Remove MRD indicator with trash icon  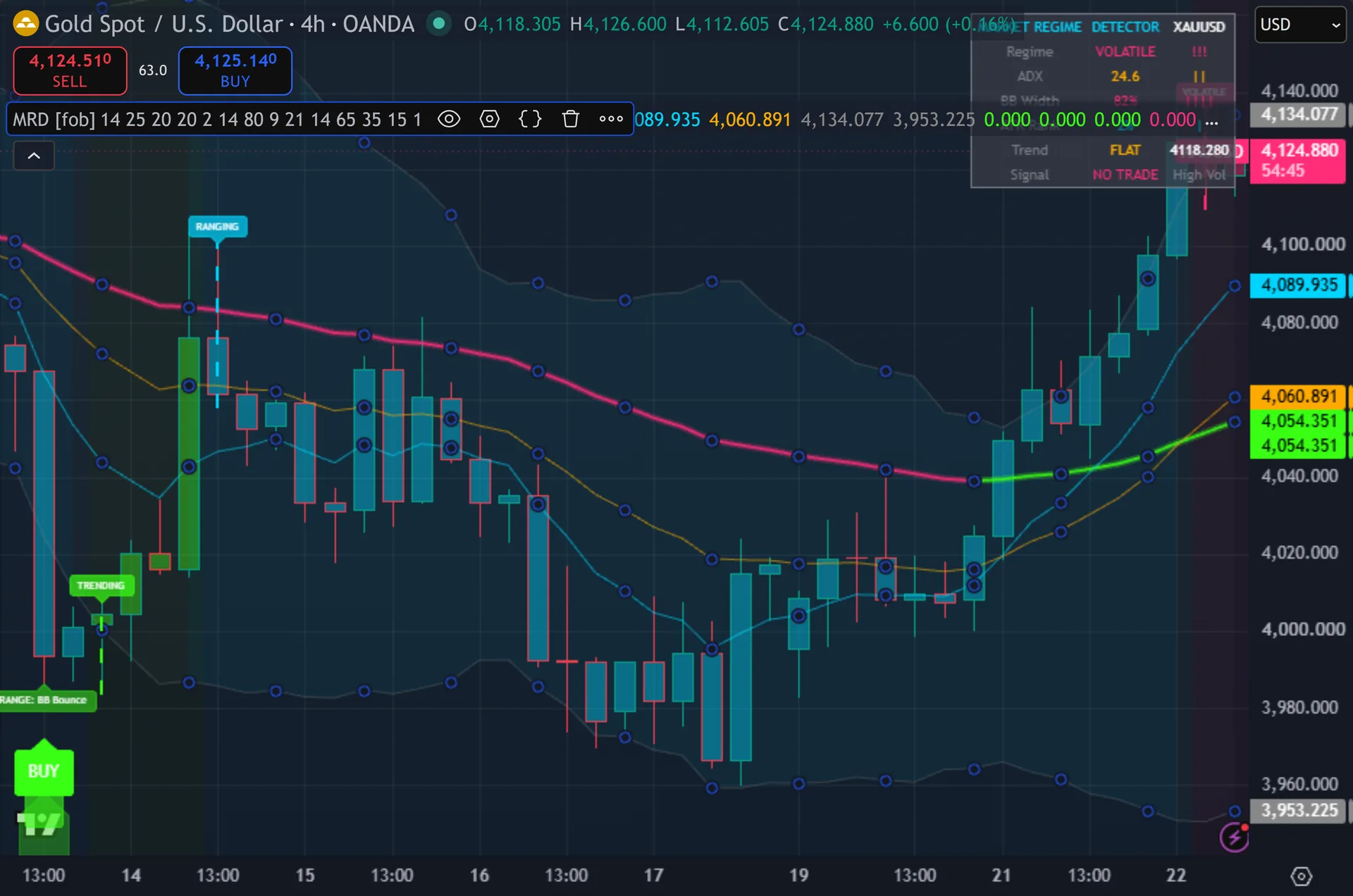(x=571, y=119)
